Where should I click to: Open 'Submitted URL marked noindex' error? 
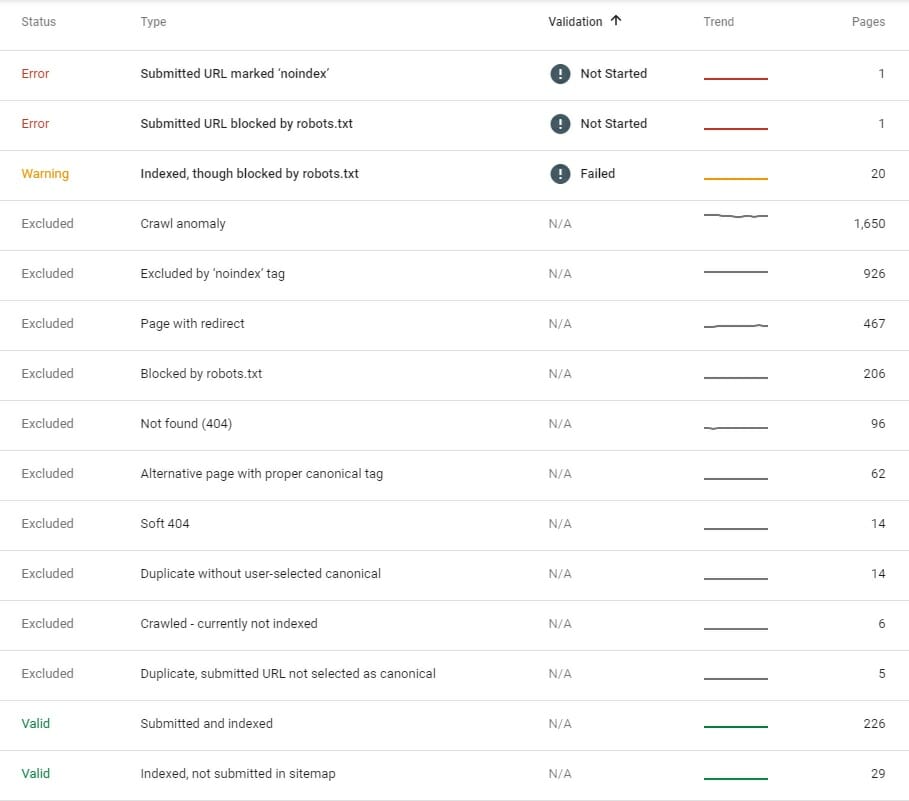click(235, 73)
